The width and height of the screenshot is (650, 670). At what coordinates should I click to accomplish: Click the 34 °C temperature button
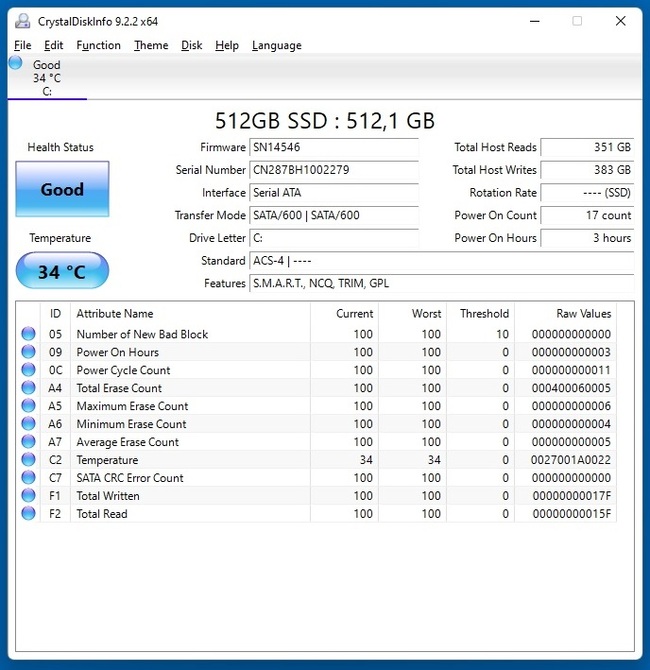[62, 271]
